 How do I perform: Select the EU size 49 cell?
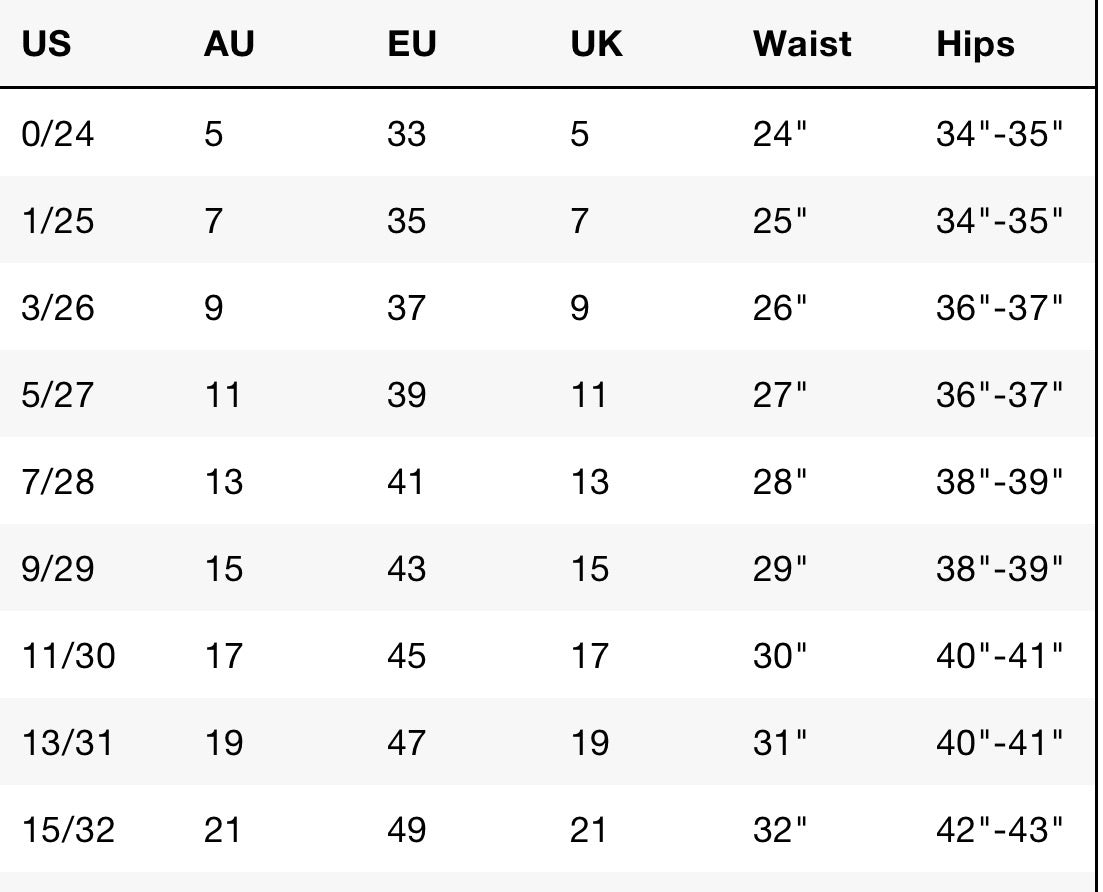point(406,830)
